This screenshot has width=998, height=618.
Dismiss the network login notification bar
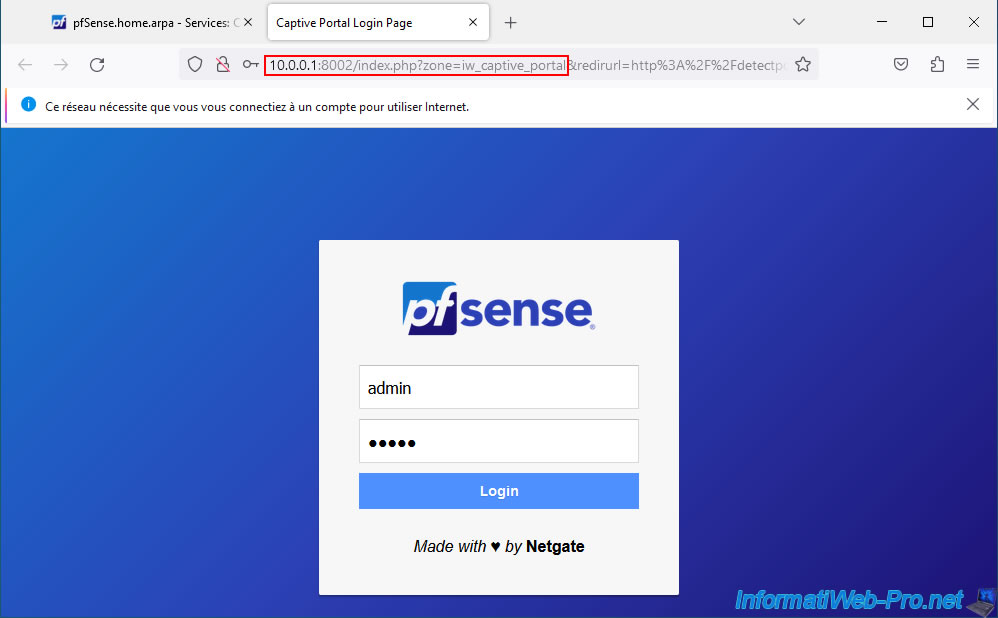973,104
